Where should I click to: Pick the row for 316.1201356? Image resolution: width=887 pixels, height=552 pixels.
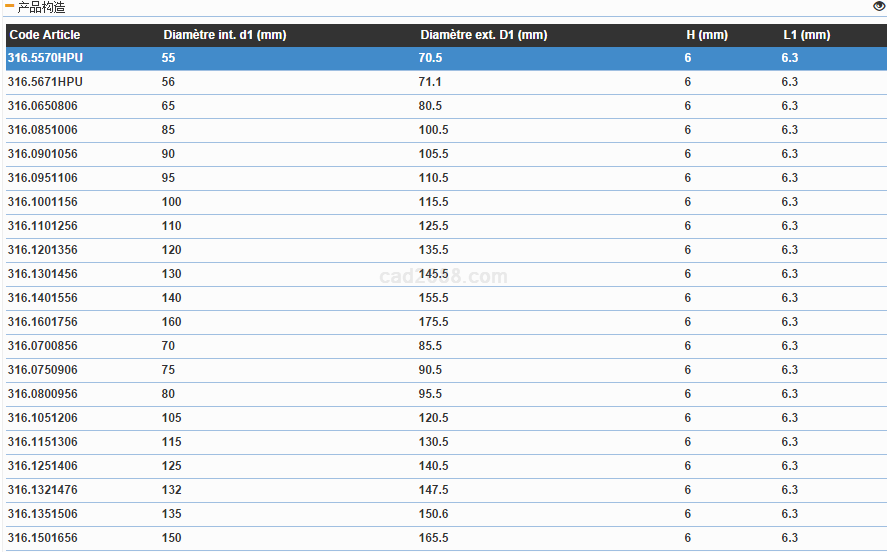(x=42, y=250)
